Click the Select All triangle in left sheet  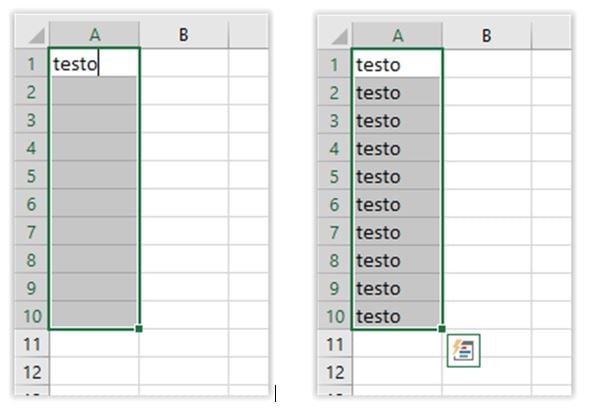pyautogui.click(x=36, y=36)
